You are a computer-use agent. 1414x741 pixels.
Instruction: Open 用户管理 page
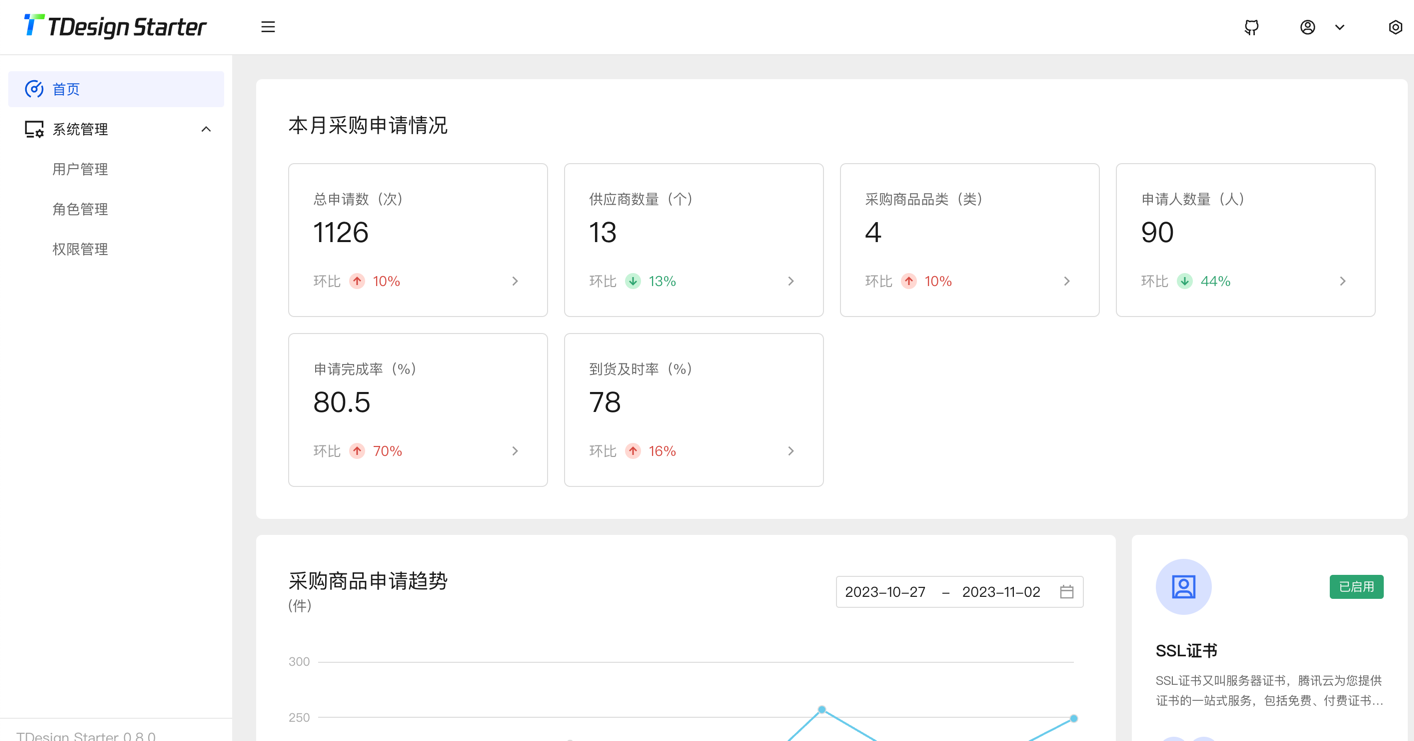[80, 169]
